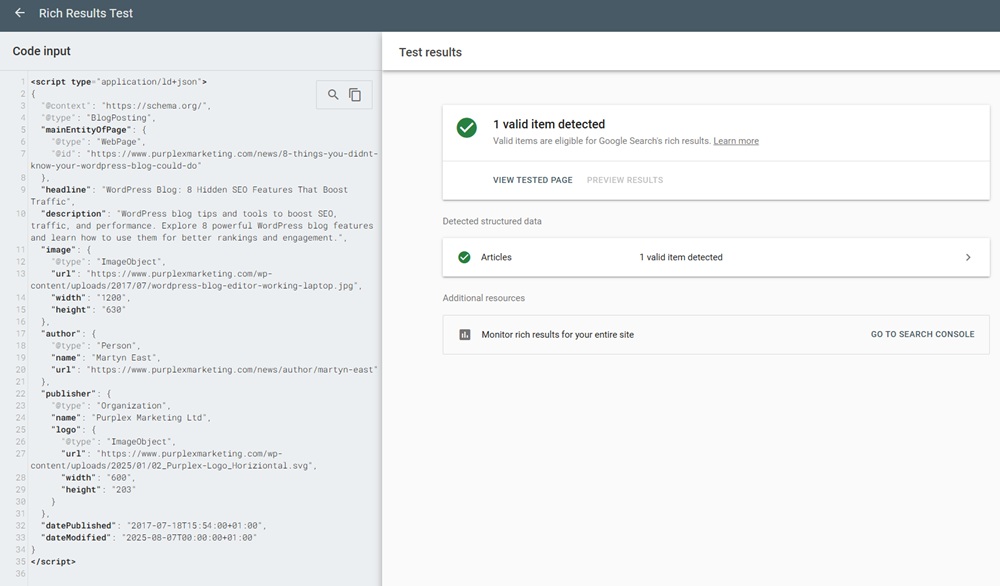Click the "description" key in code
This screenshot has width=1000, height=586.
click(x=73, y=214)
